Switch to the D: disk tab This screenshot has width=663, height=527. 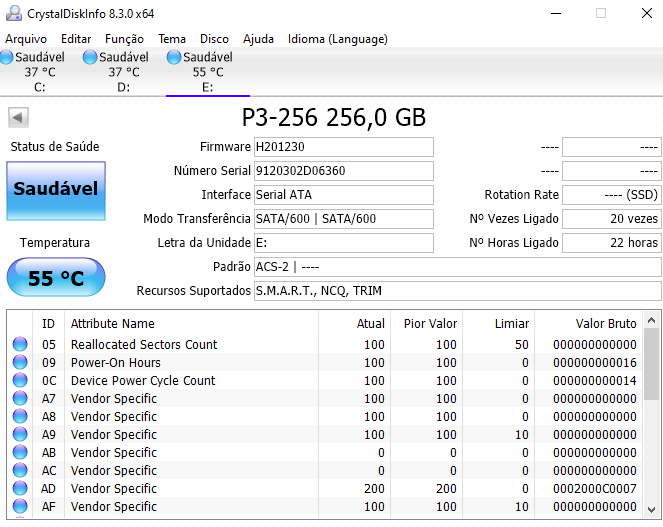(123, 72)
